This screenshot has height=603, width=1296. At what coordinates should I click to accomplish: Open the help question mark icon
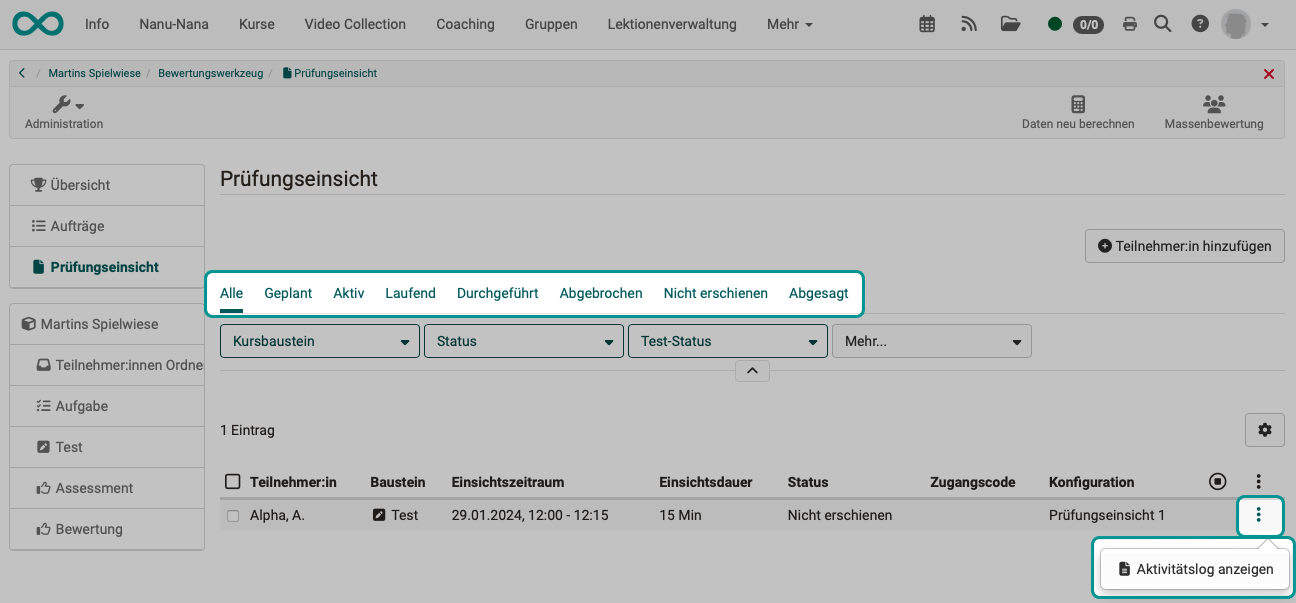point(1199,23)
